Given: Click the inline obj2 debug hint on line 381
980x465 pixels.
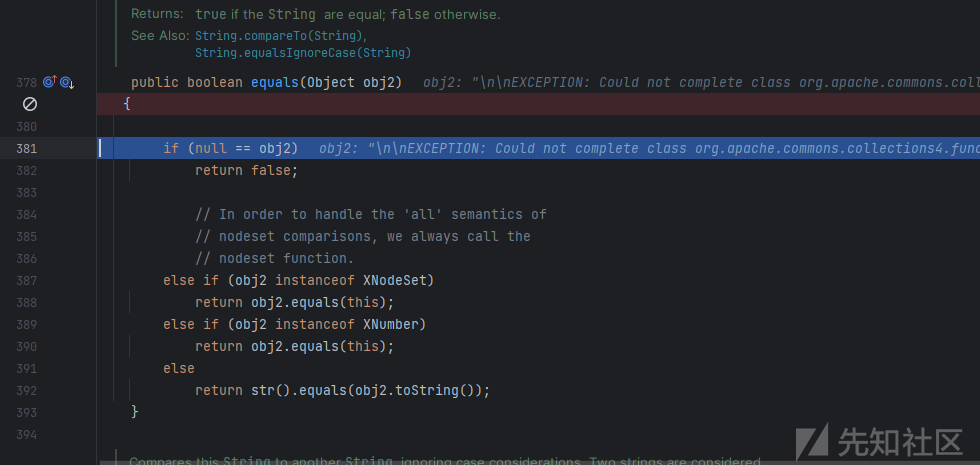Looking at the screenshot, I should tap(649, 148).
